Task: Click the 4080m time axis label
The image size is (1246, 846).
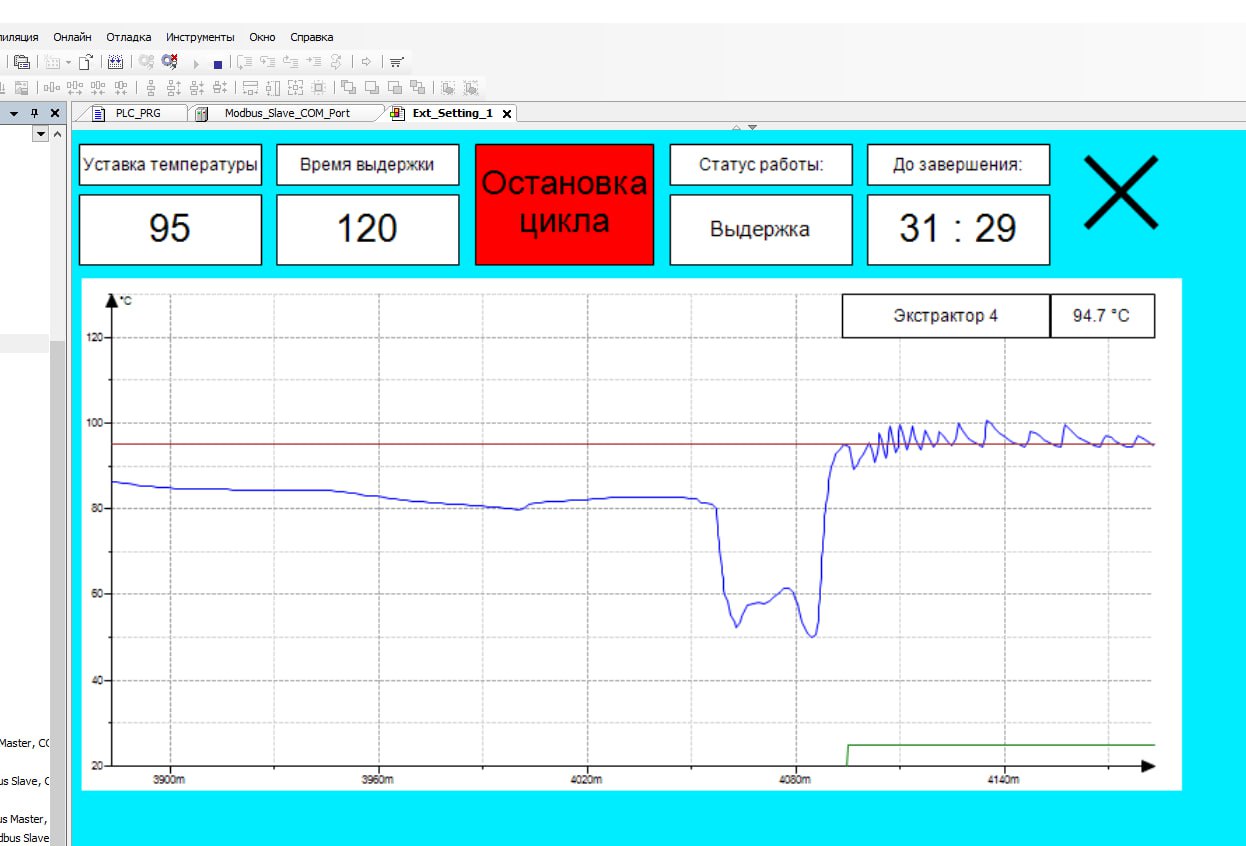Action: (x=795, y=779)
